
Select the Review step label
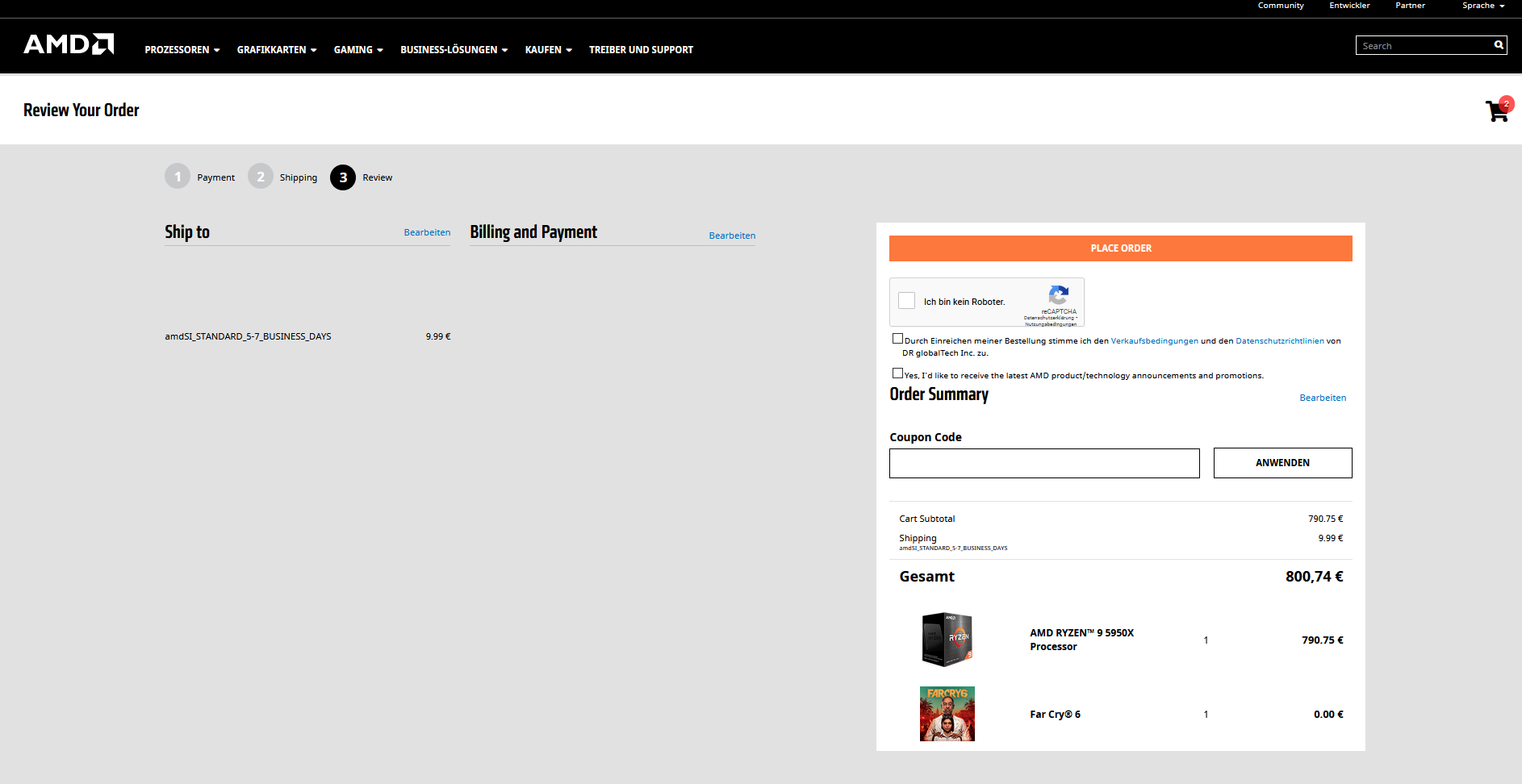[x=378, y=177]
